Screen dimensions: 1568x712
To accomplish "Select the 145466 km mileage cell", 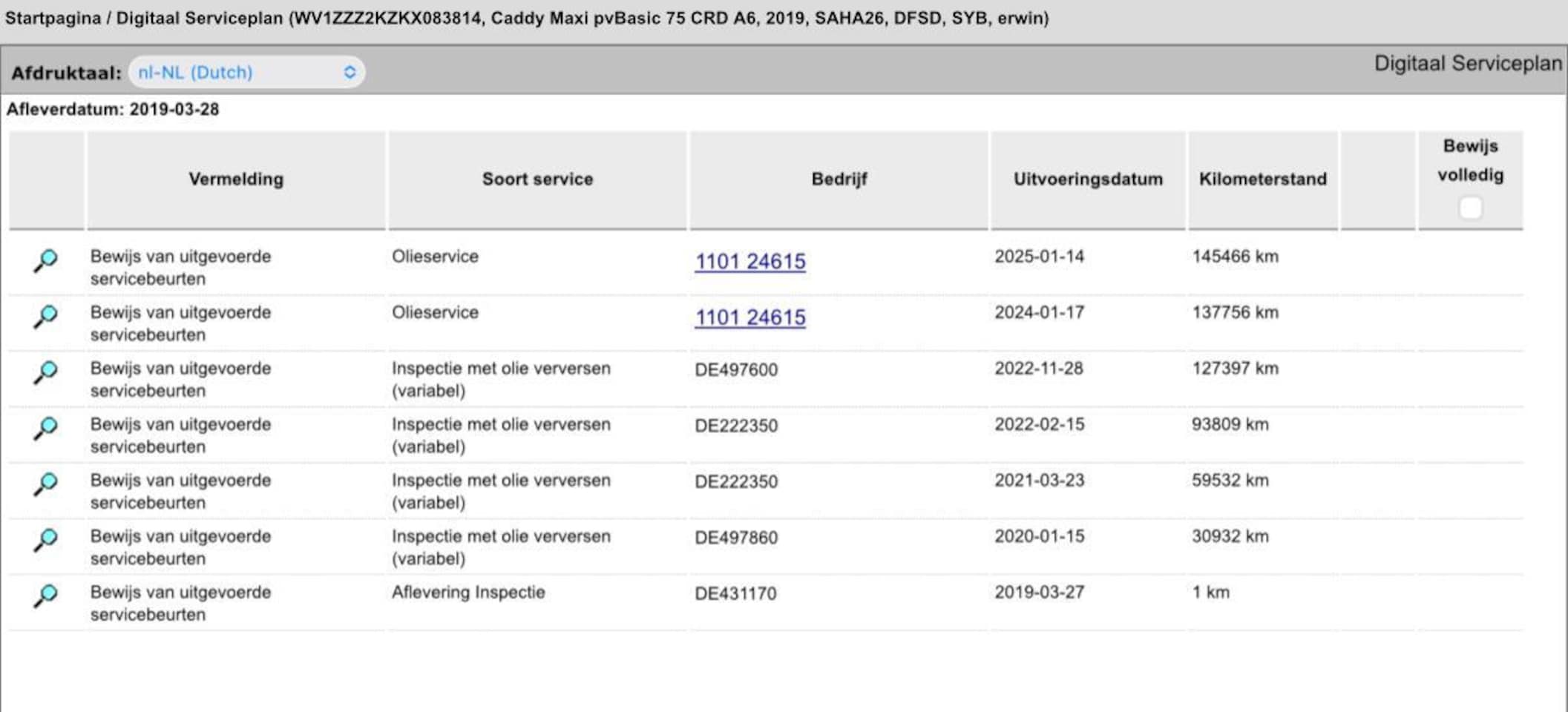I will 1235,257.
